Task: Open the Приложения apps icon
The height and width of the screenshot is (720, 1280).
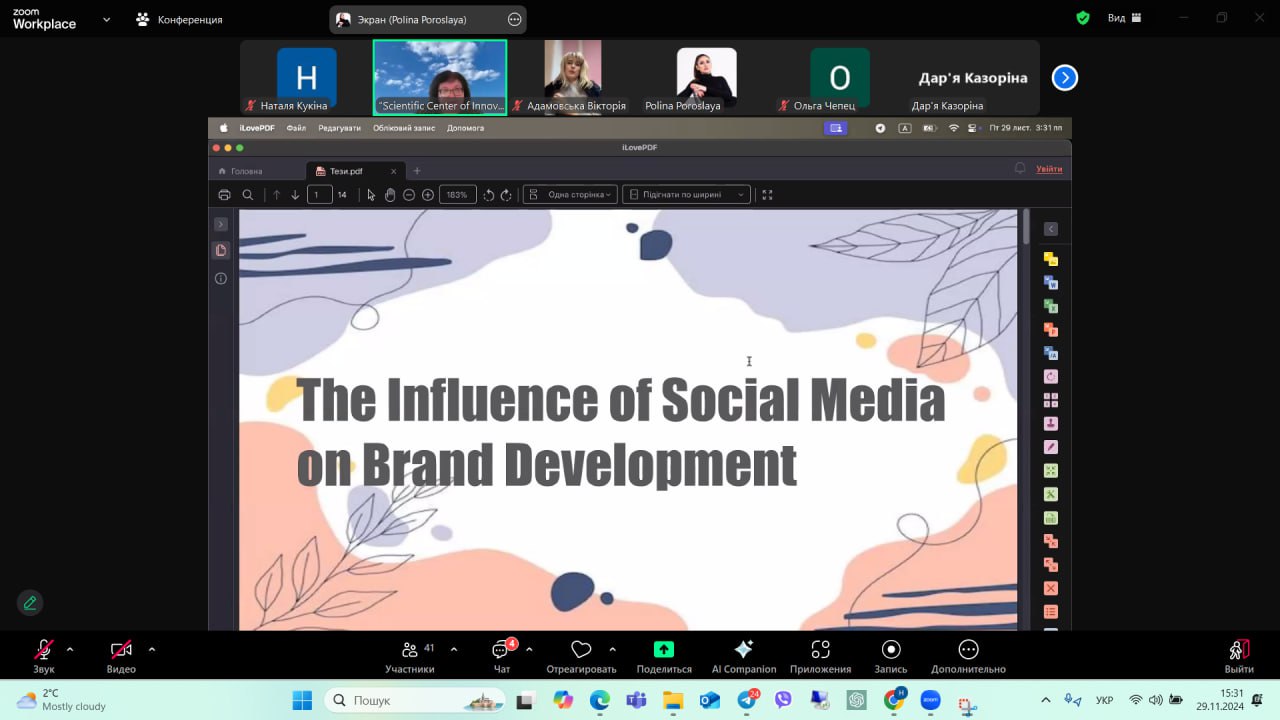Action: pyautogui.click(x=820, y=650)
